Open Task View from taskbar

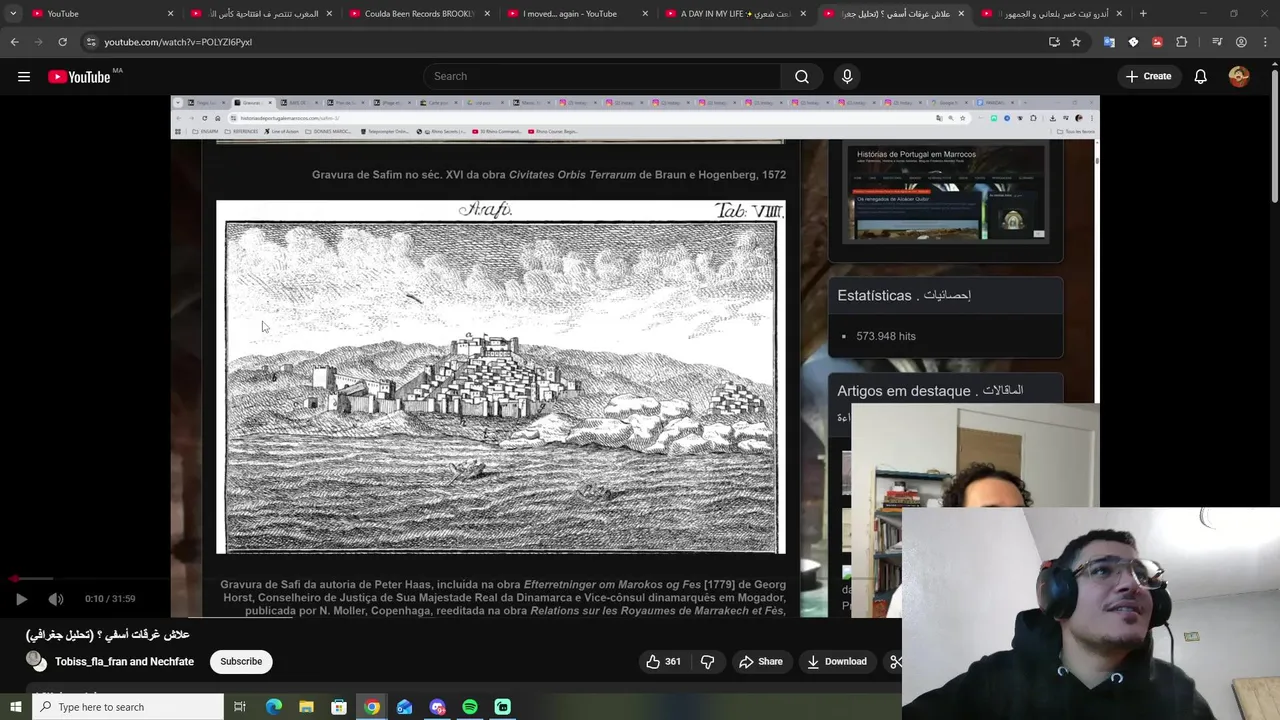pos(240,707)
